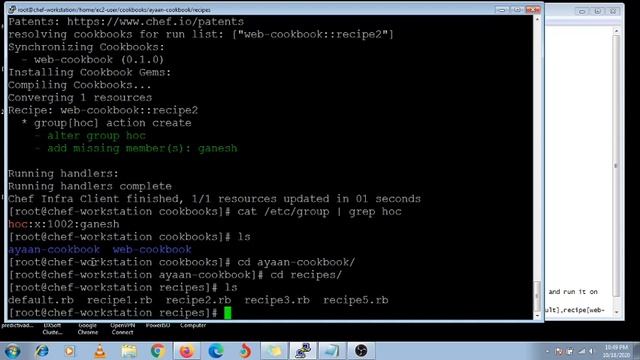This screenshot has height=360, width=640.
Task: Show hidden system tray icons
Action: (x=548, y=351)
